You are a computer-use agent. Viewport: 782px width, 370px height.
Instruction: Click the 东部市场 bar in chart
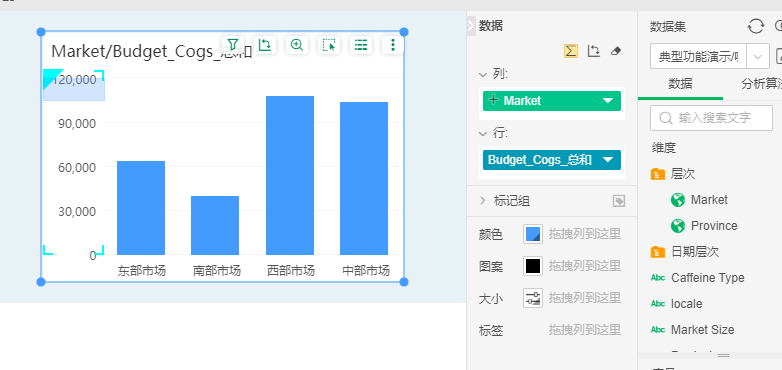141,208
